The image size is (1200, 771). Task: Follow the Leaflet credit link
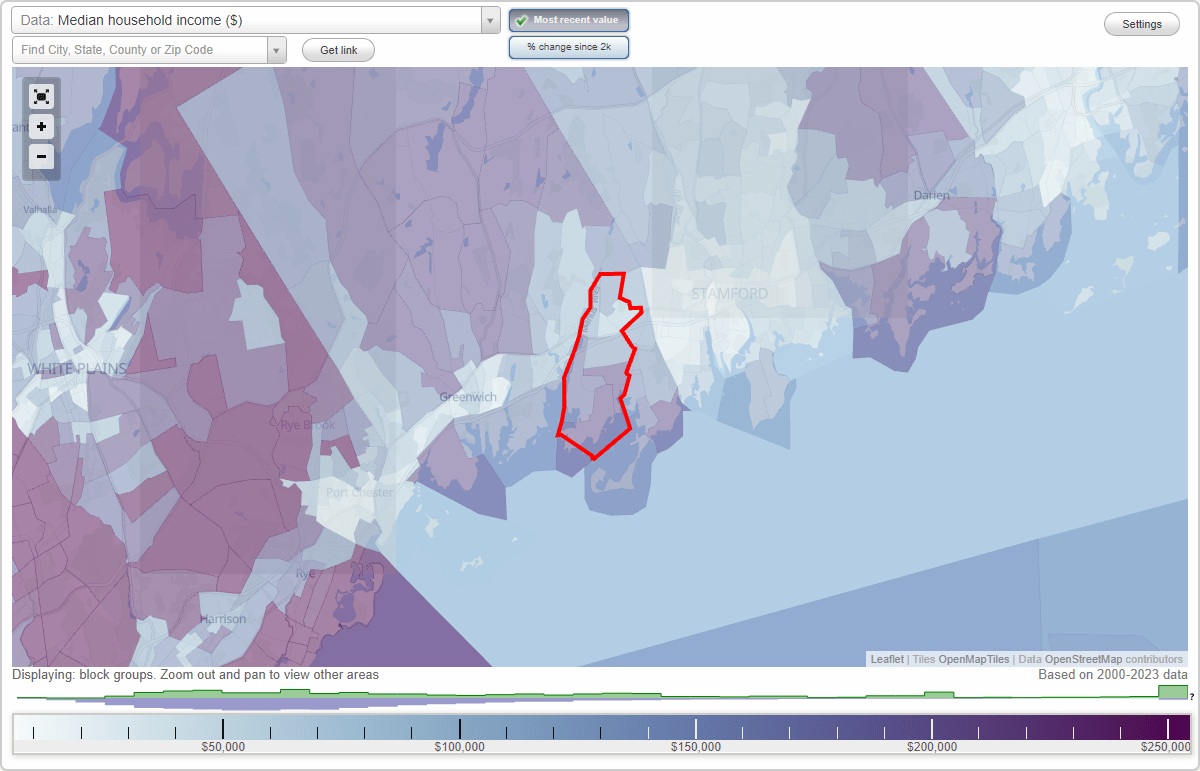[x=887, y=659]
